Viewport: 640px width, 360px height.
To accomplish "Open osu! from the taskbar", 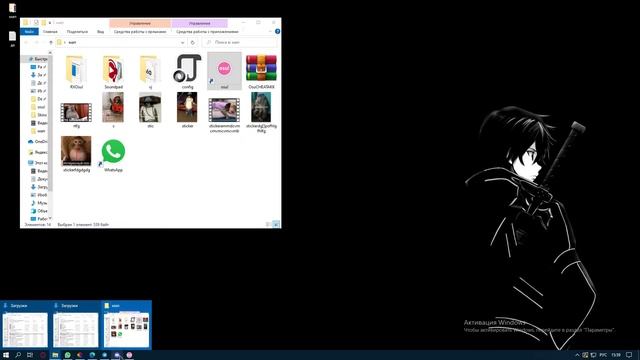I will (x=129, y=355).
